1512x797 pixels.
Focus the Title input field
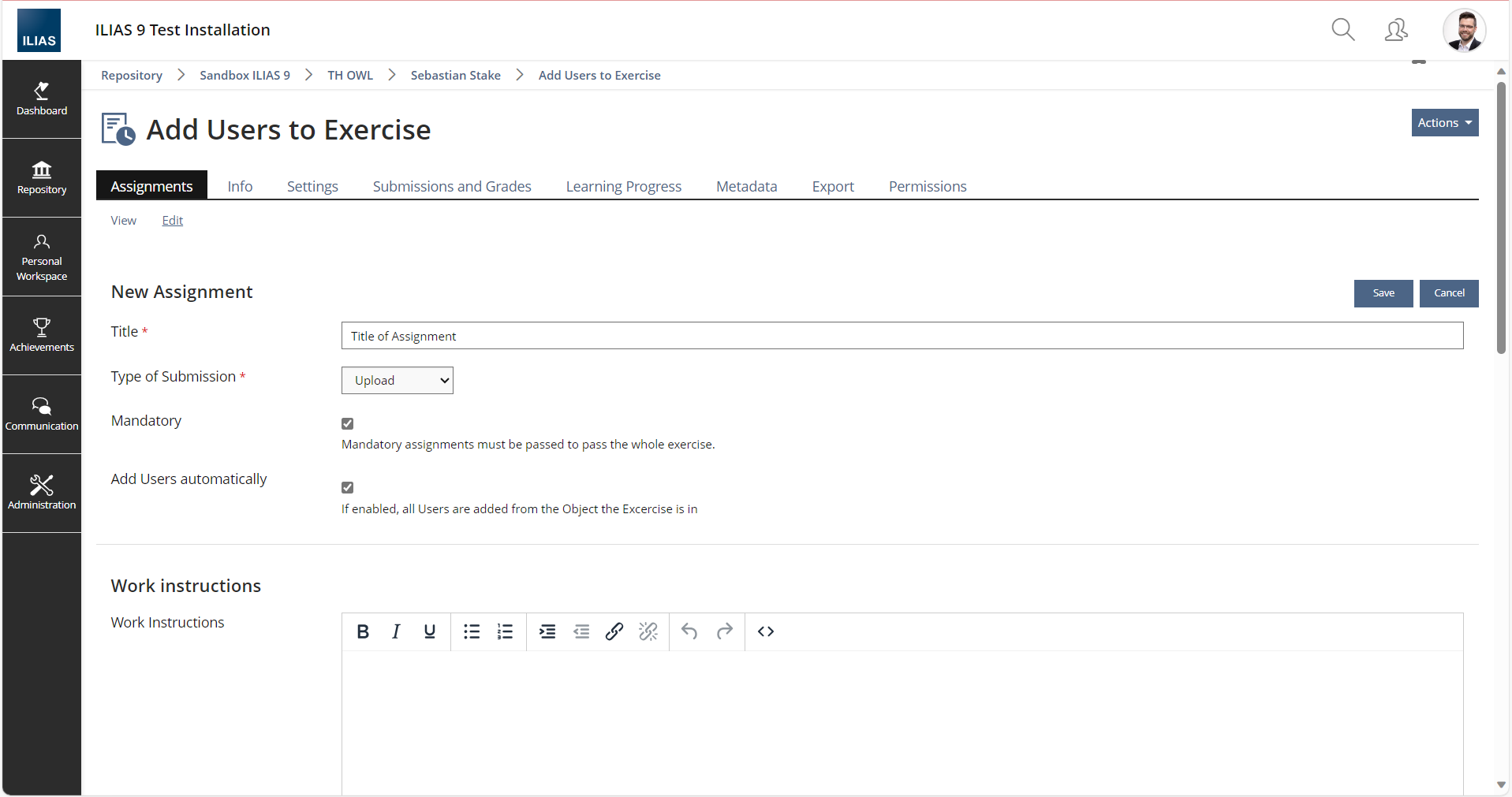pyautogui.click(x=902, y=336)
